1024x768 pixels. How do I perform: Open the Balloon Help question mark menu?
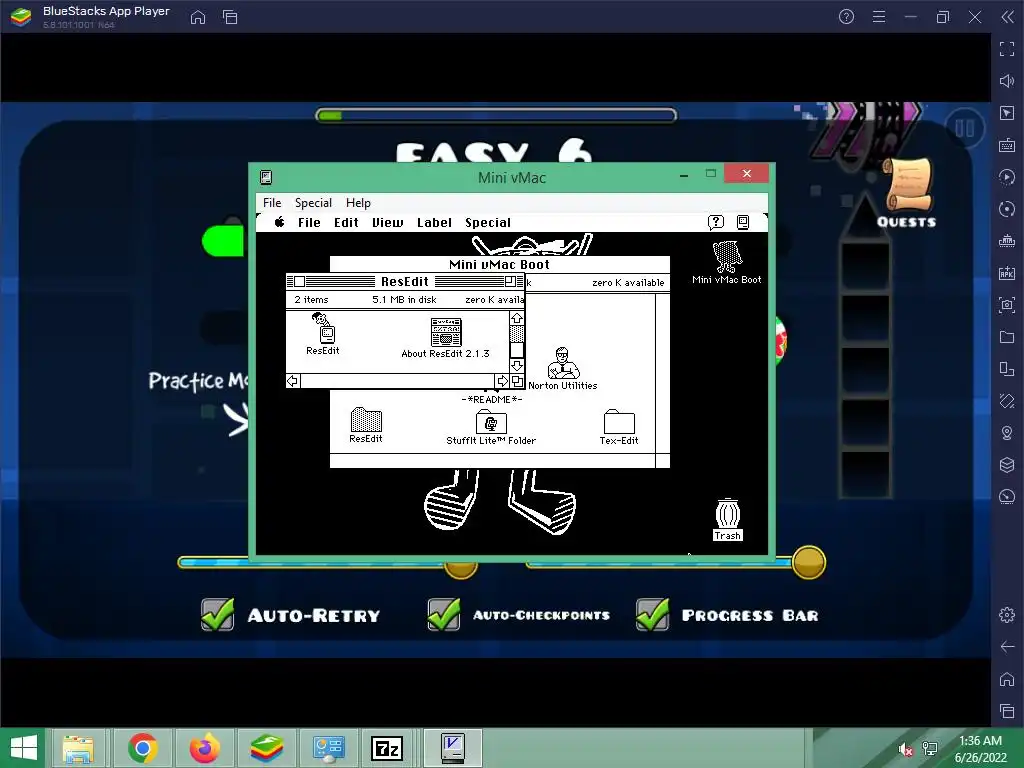tap(716, 223)
